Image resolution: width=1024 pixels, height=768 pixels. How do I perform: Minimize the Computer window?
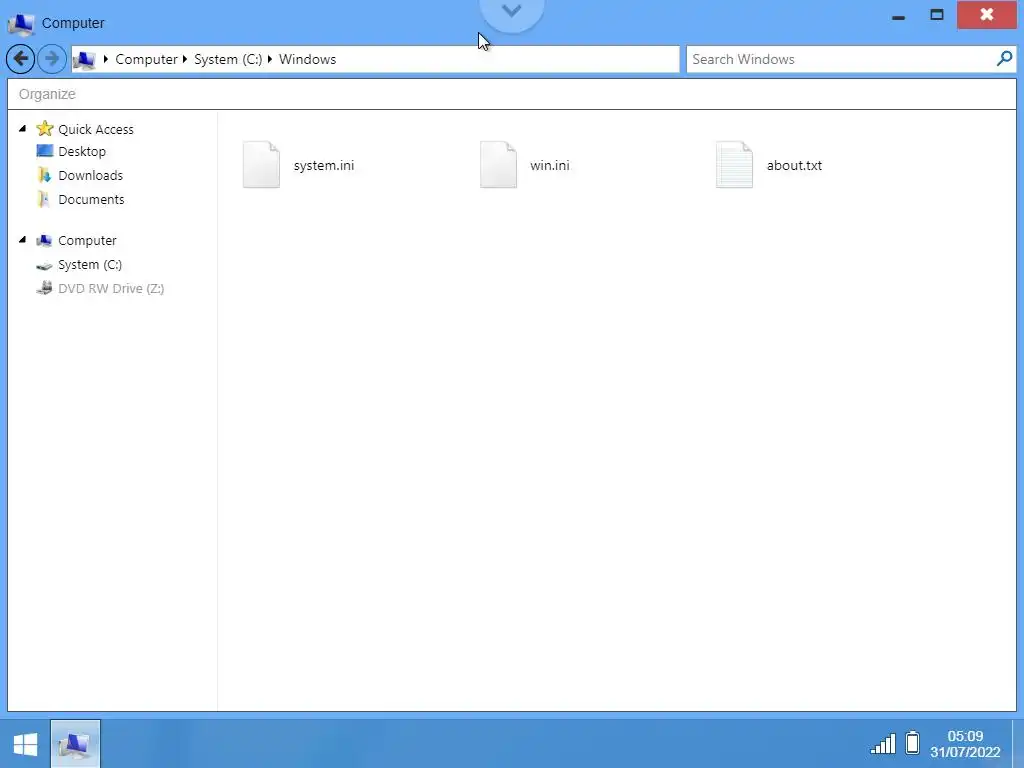pyautogui.click(x=899, y=16)
